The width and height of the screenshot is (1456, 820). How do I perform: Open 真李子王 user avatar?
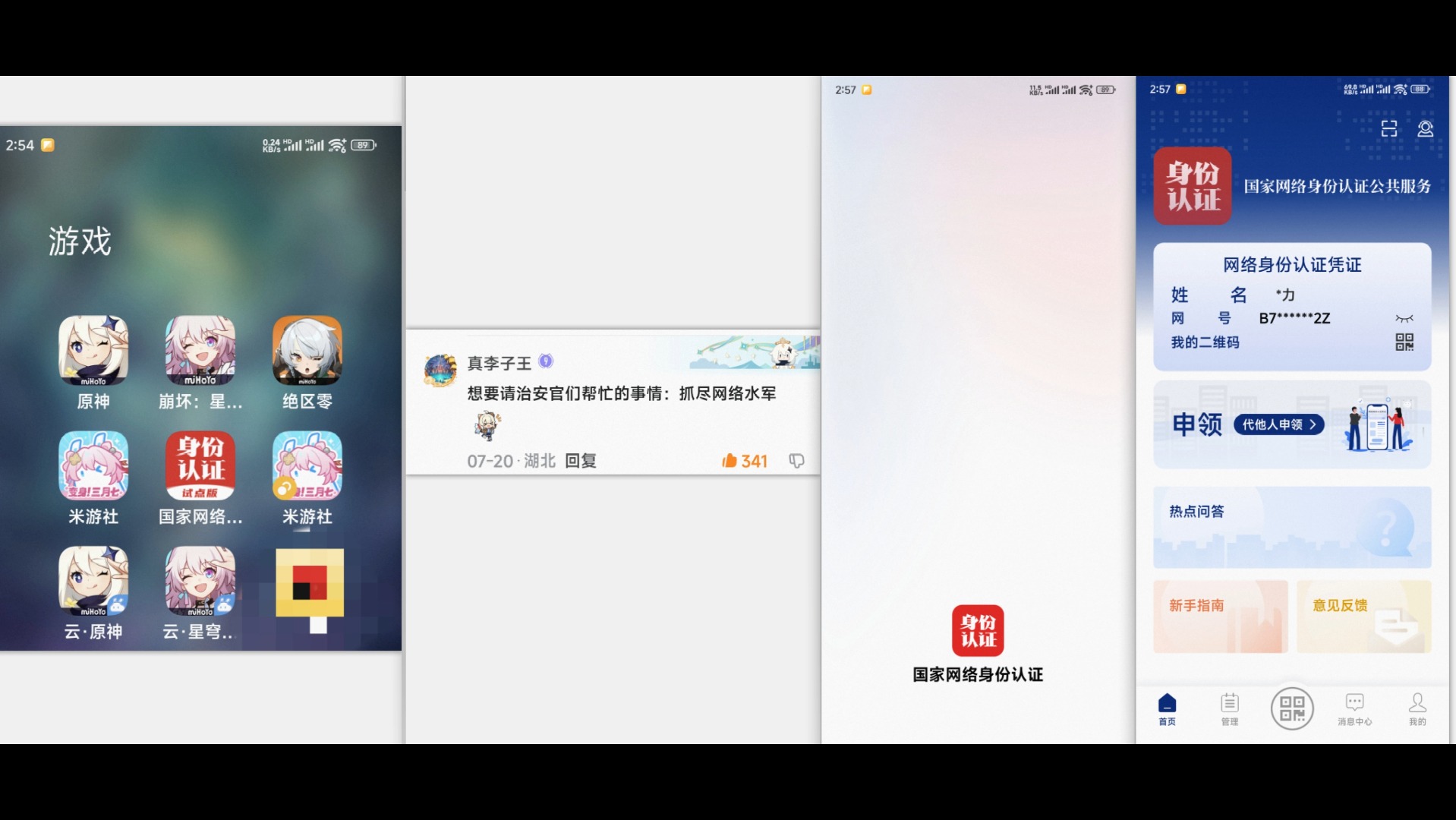440,370
